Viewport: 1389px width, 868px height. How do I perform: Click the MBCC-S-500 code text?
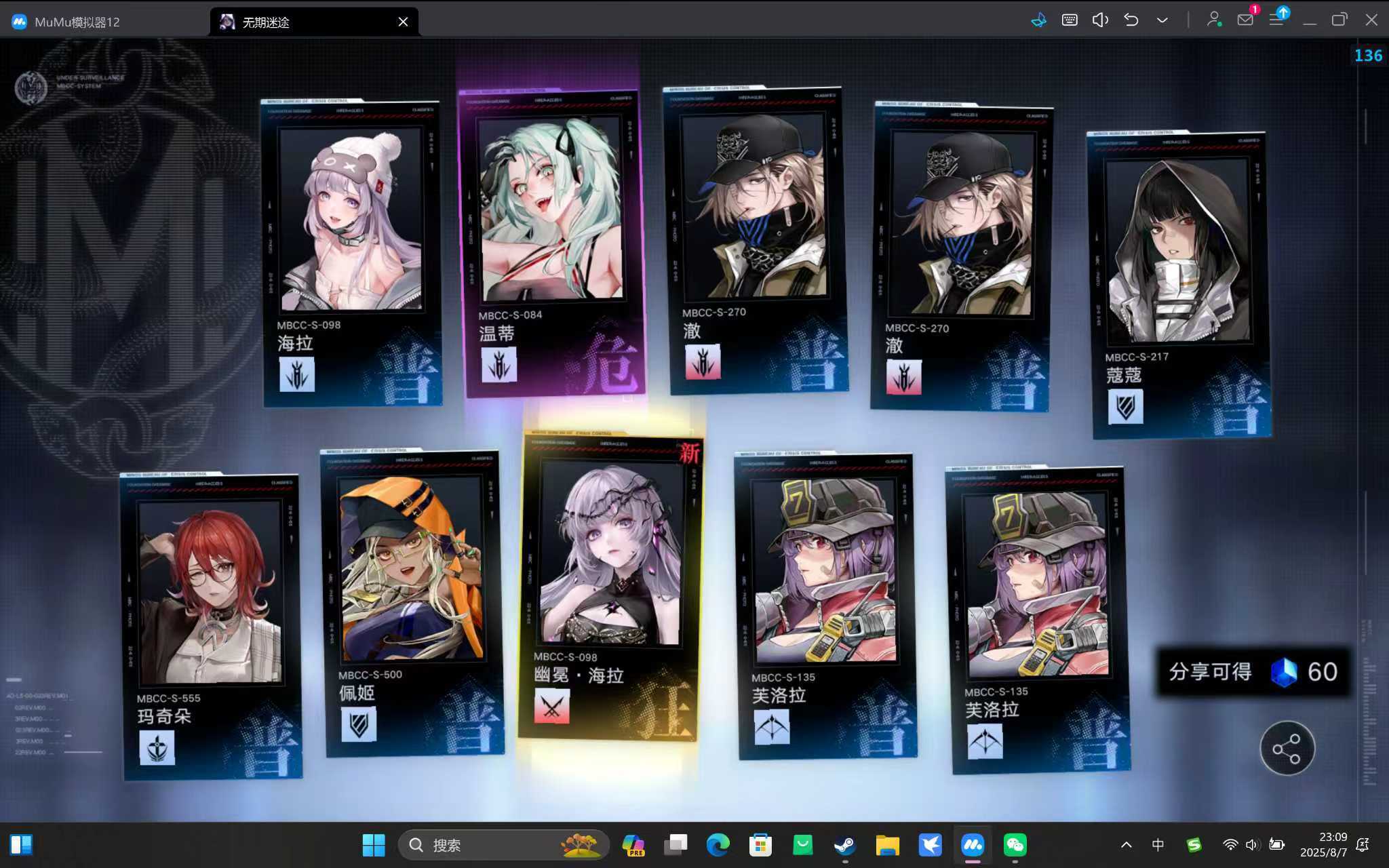pos(370,675)
